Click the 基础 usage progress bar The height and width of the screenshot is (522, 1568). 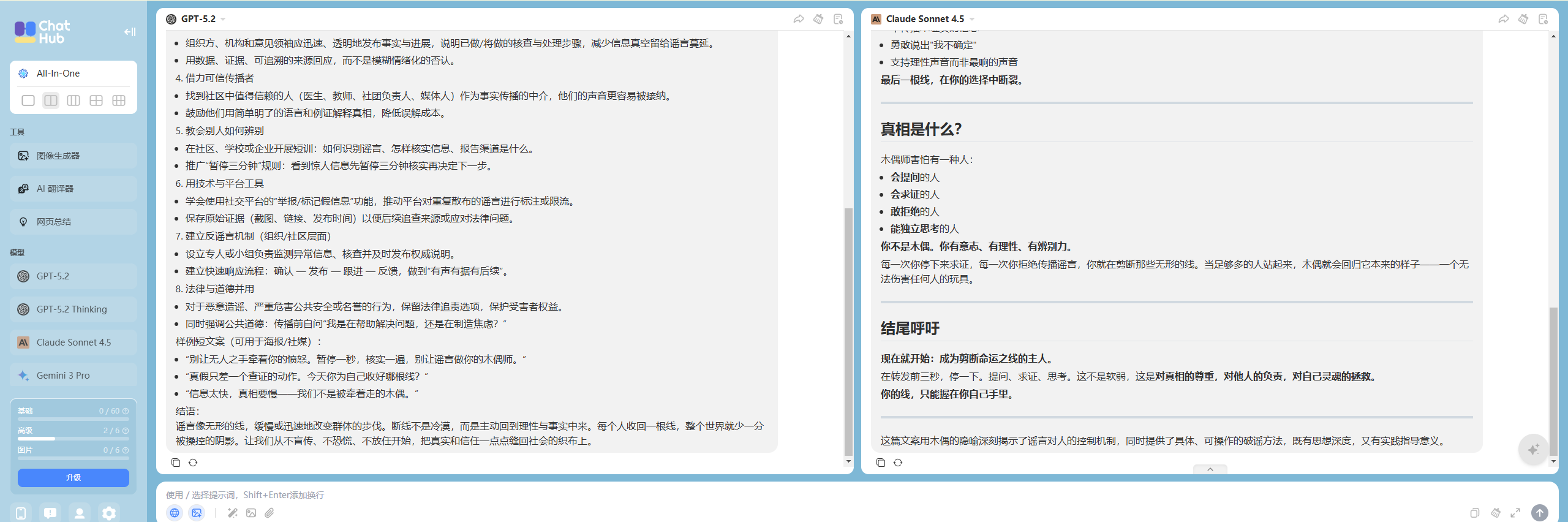[73, 419]
